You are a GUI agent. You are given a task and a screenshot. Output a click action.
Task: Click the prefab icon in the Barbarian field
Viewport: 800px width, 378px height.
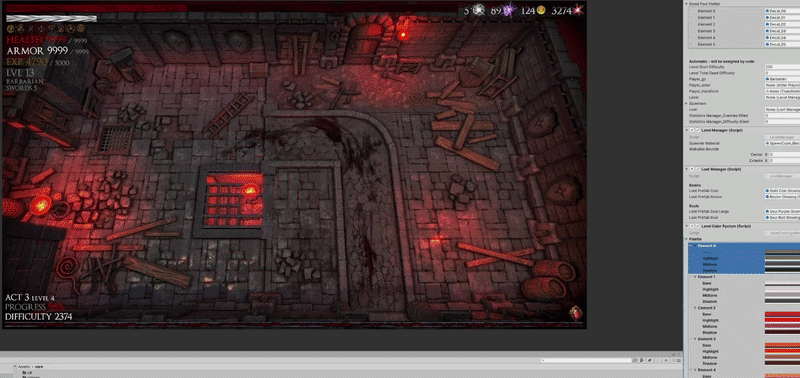768,79
